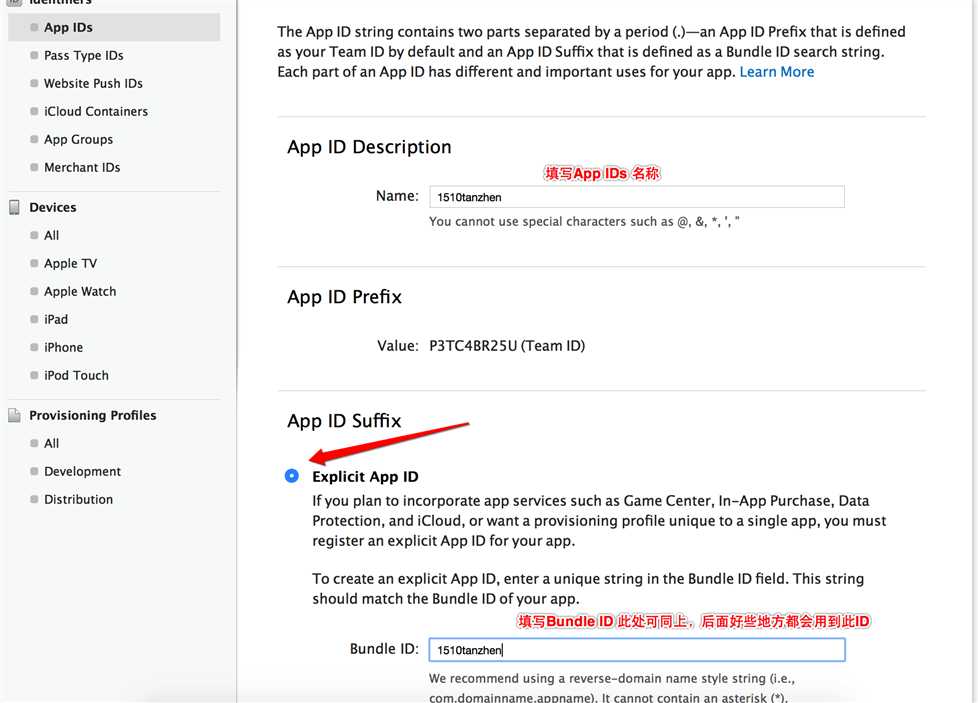Show iPhone devices
978x703 pixels.
point(63,347)
